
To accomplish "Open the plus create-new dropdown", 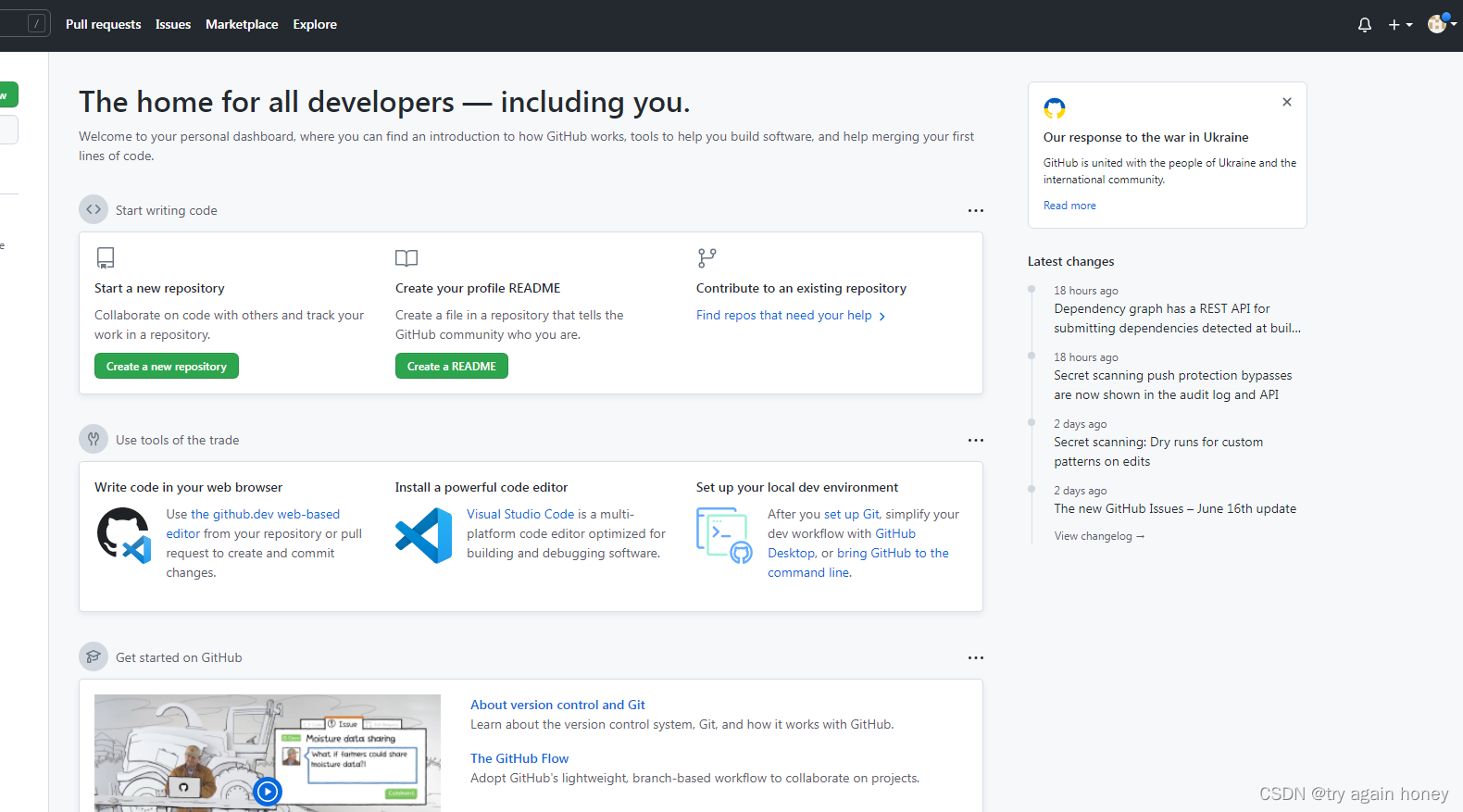I will 1400,25.
